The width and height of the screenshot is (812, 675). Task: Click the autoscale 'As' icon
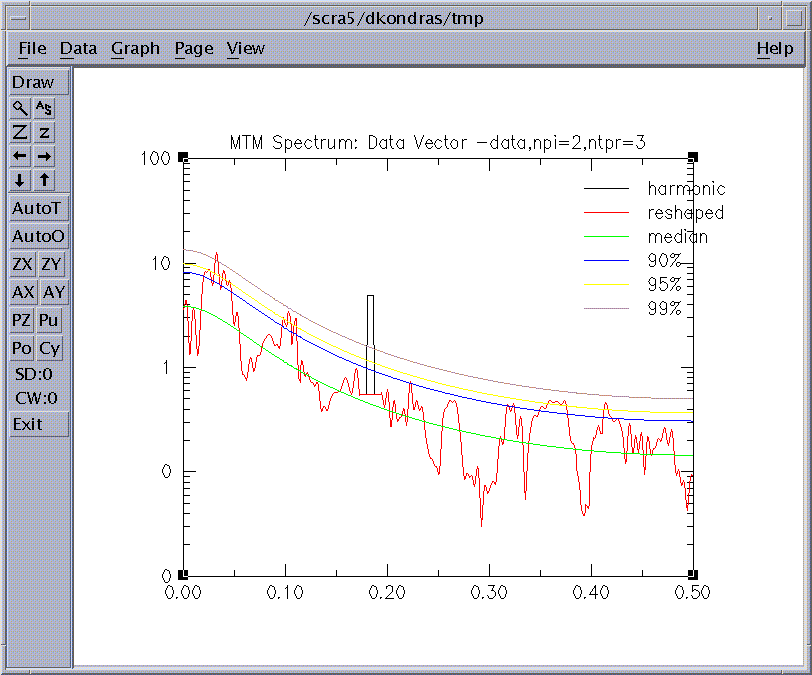[45, 108]
